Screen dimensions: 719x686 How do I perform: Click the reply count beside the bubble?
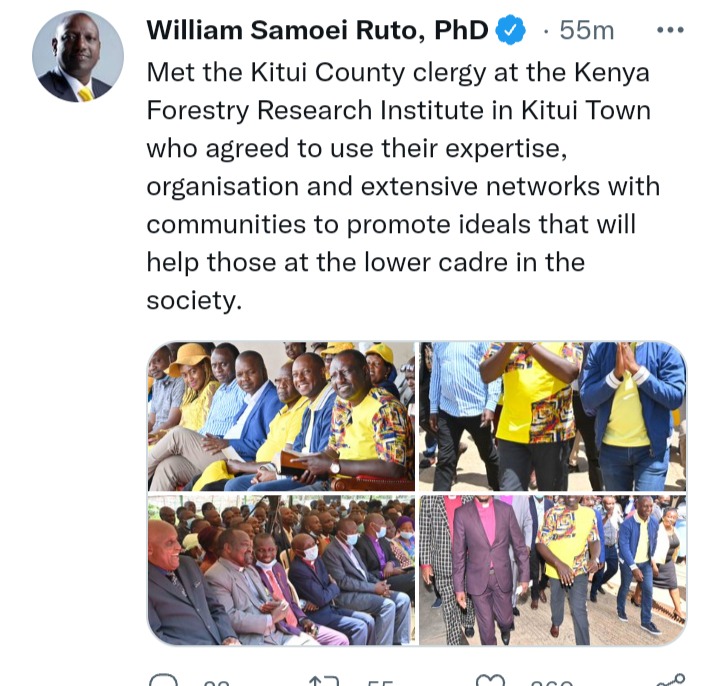pyautogui.click(x=216, y=682)
